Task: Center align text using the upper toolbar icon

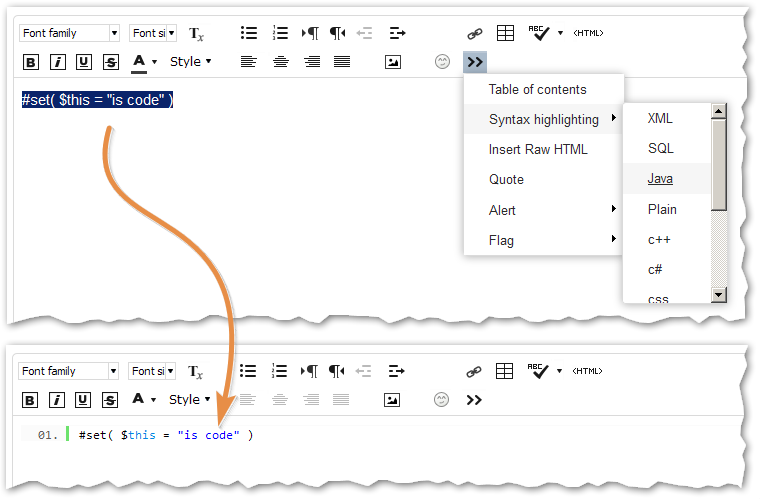Action: 281,62
